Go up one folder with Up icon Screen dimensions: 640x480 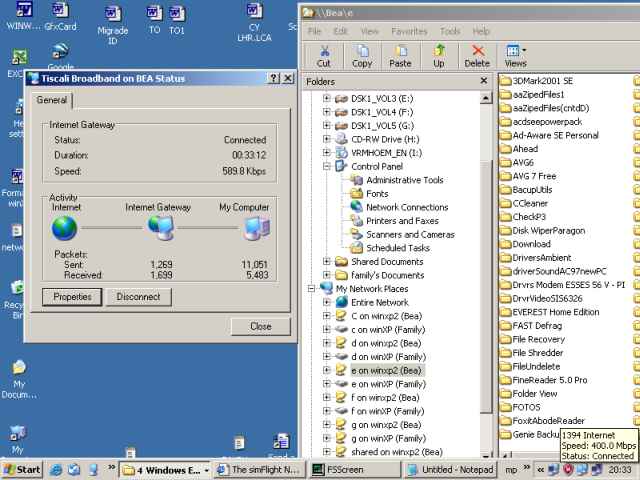439,55
